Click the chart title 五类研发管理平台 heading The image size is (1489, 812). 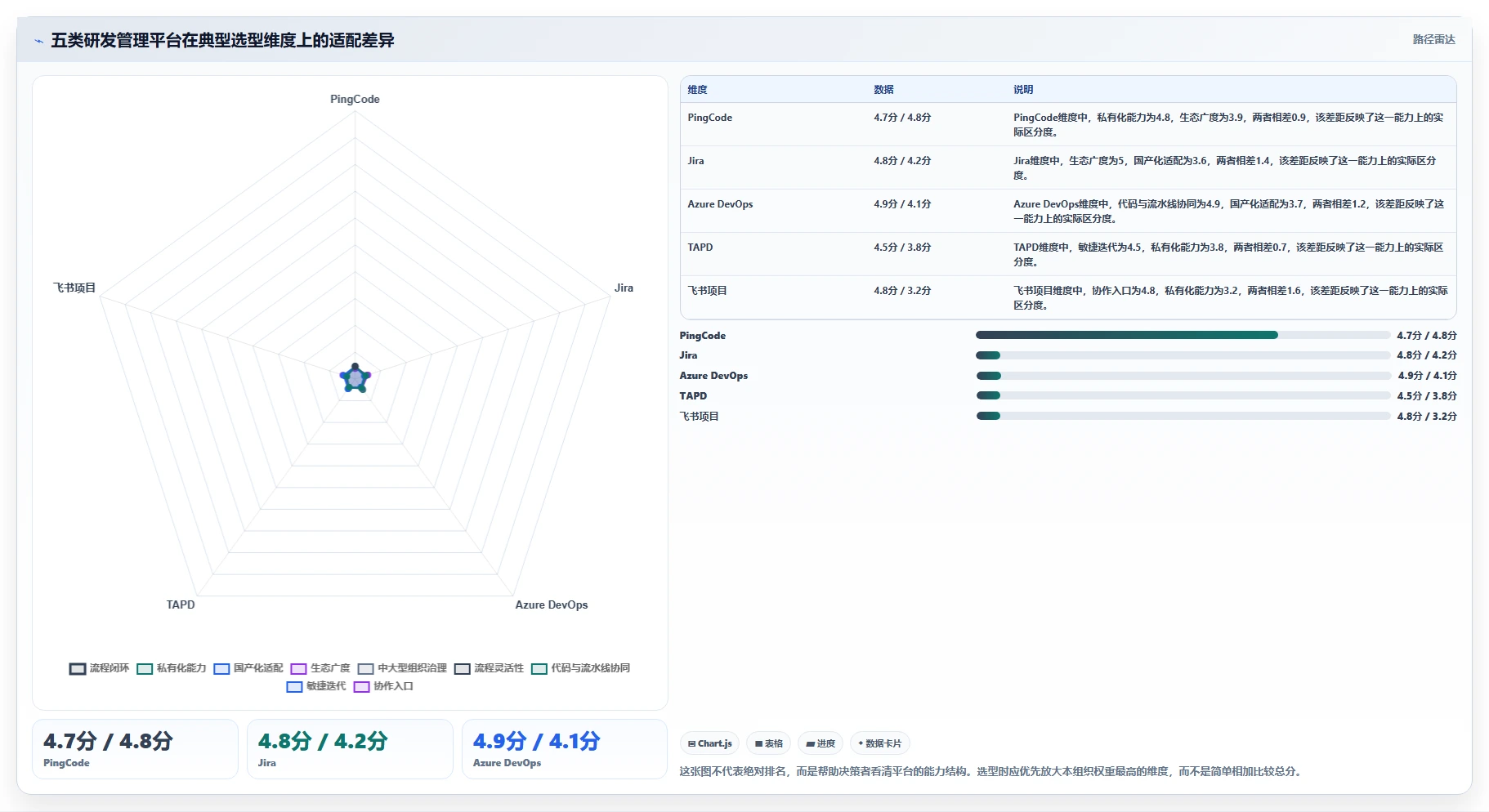coord(222,41)
